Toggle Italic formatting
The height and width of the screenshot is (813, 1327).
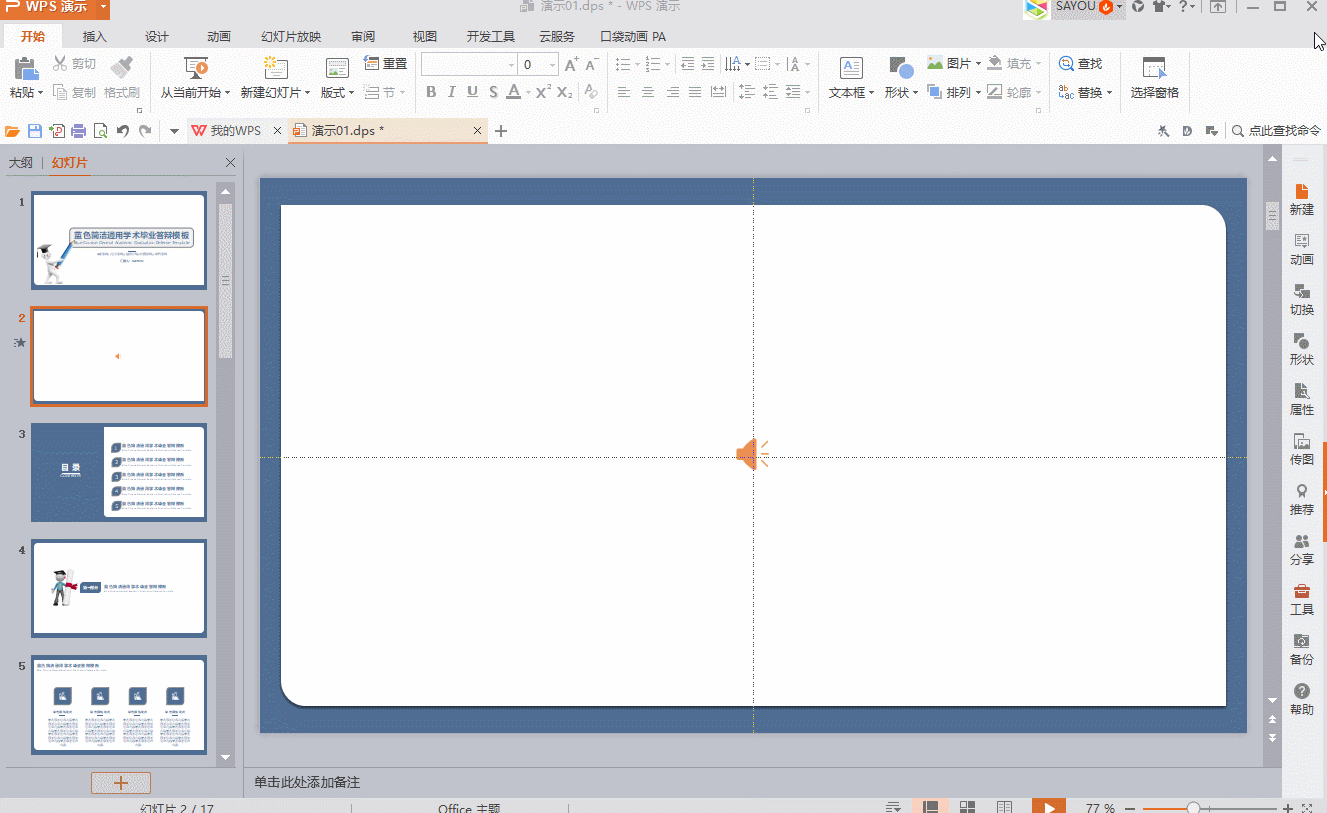451,92
